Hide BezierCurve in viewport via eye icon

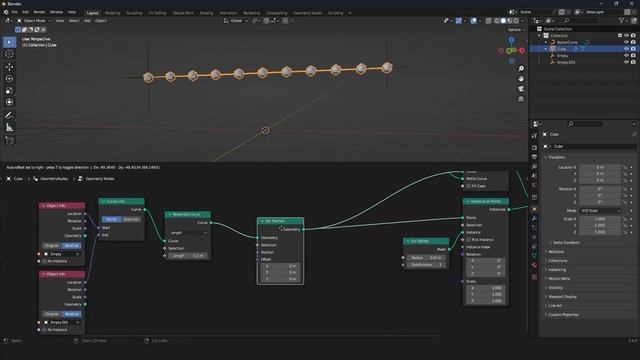pos(626,42)
